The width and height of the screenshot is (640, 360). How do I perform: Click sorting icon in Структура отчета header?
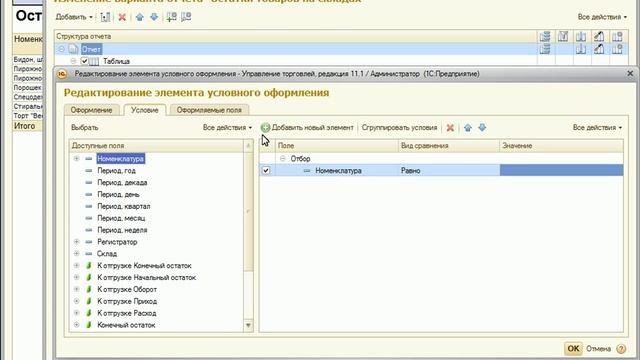[x=581, y=36]
